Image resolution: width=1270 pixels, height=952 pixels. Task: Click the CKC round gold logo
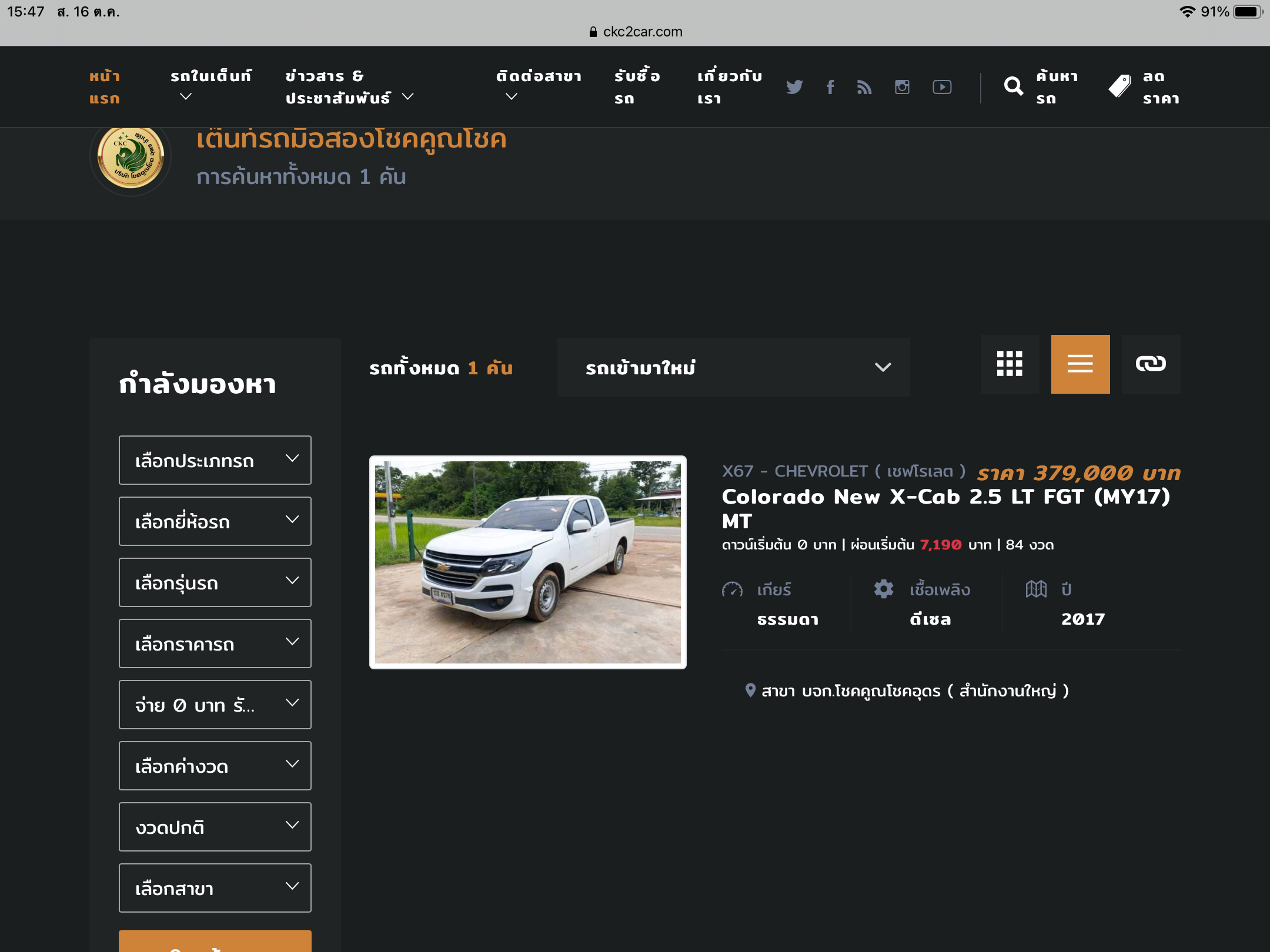click(x=131, y=157)
